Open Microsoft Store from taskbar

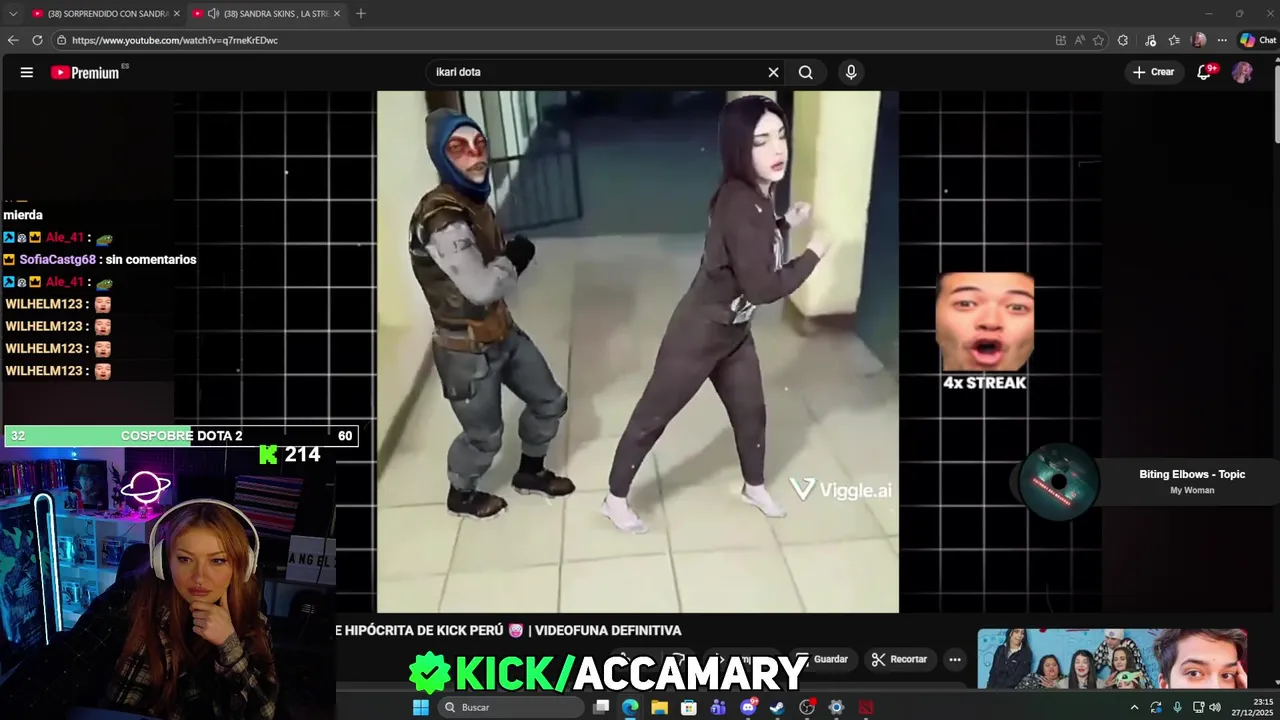pyautogui.click(x=689, y=707)
